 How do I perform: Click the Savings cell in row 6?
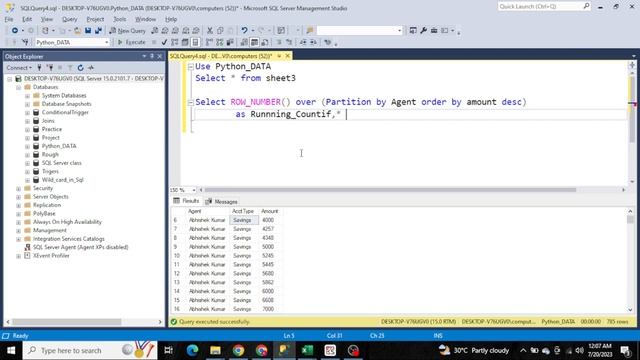pyautogui.click(x=244, y=220)
